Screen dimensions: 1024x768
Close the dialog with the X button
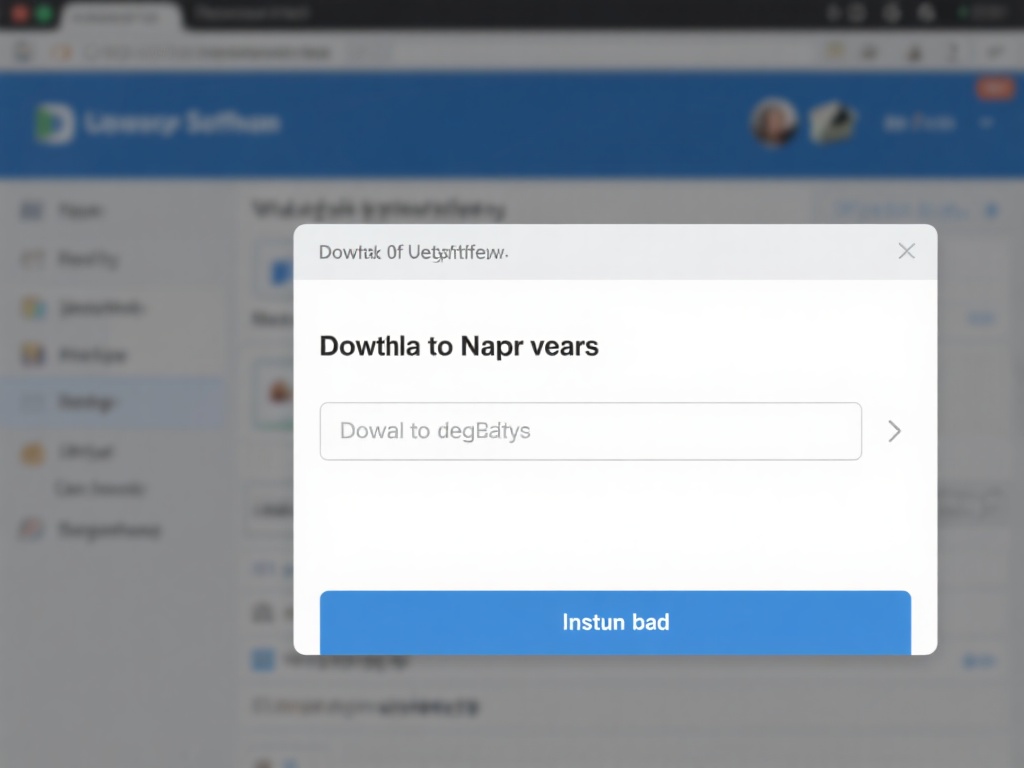[x=906, y=251]
